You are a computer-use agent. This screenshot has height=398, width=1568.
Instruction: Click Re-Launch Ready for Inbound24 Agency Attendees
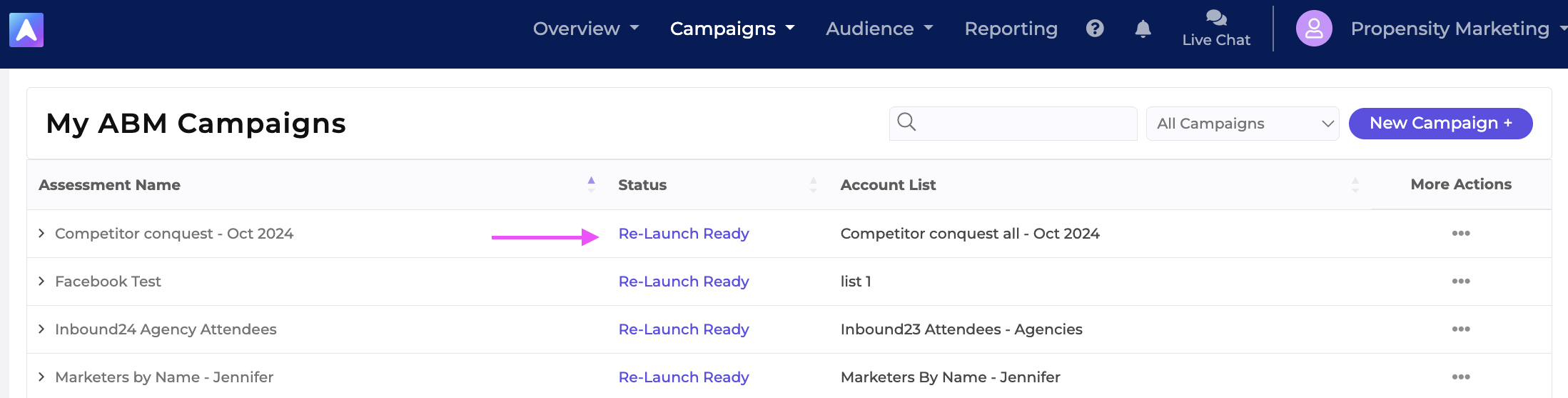(x=684, y=329)
